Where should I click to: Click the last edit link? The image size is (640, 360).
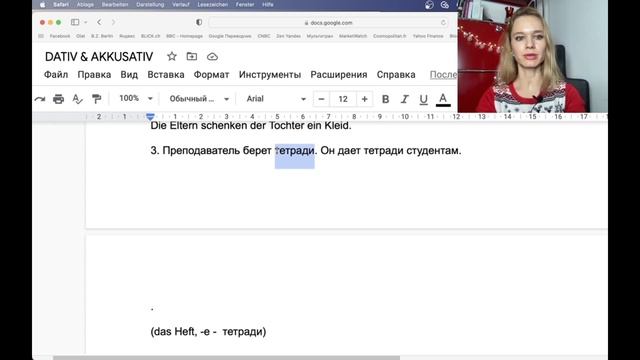[x=443, y=75]
